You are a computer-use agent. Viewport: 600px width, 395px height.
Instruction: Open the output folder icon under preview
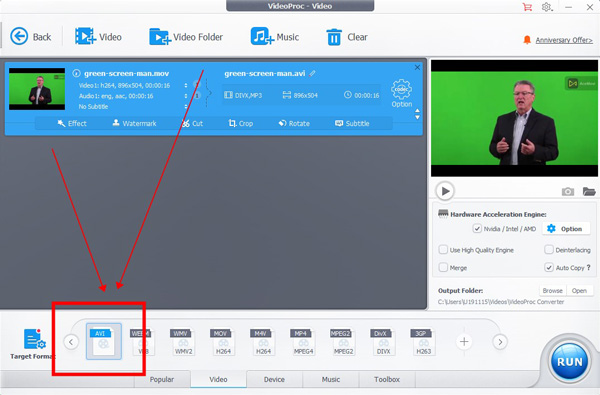(x=589, y=191)
